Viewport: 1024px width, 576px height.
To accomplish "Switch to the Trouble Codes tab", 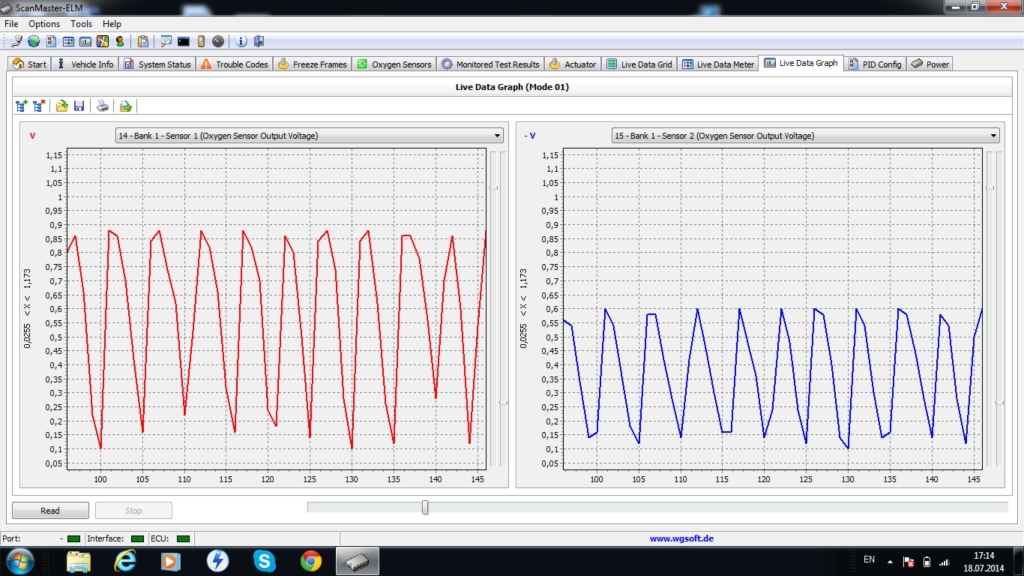I will click(x=234, y=64).
